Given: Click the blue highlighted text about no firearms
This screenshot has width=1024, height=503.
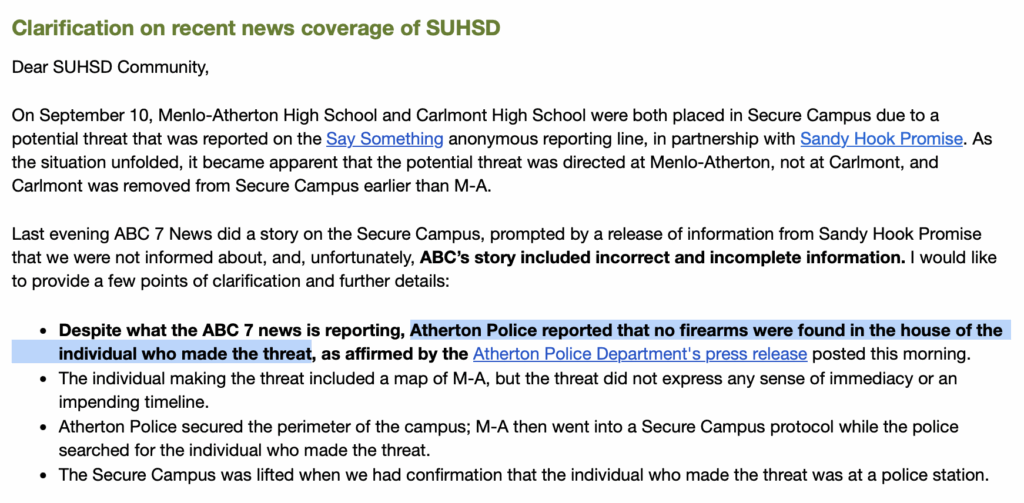Looking at the screenshot, I should coord(706,330).
